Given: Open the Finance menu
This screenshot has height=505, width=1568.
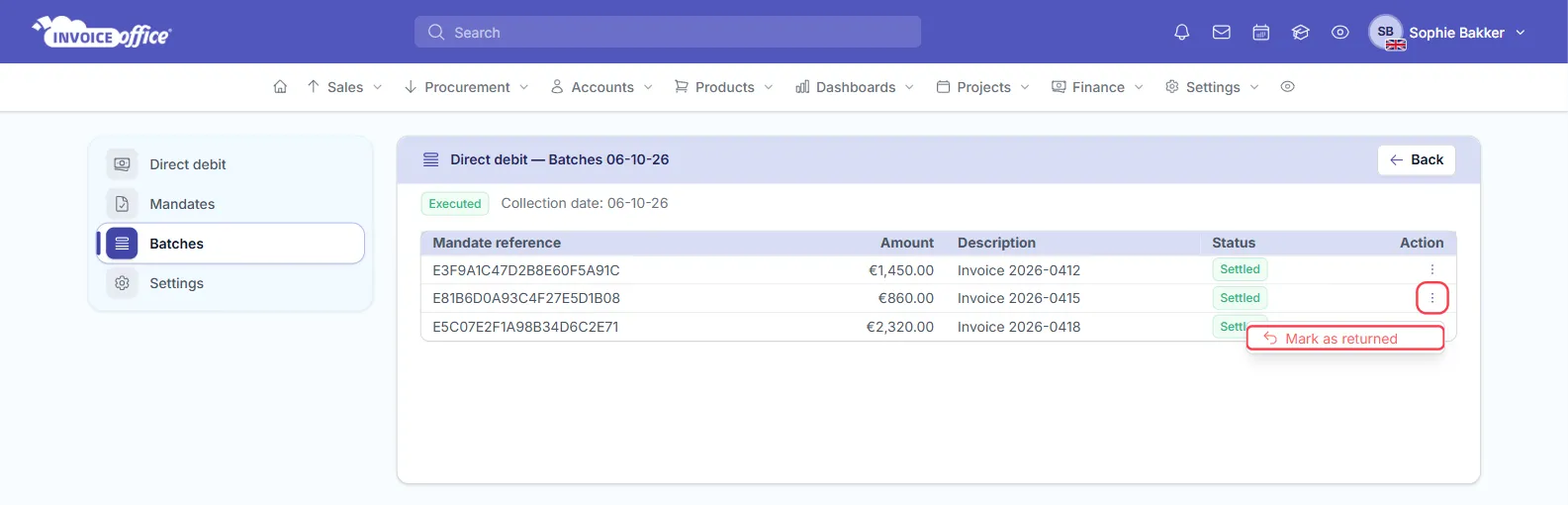Looking at the screenshot, I should point(1097,87).
